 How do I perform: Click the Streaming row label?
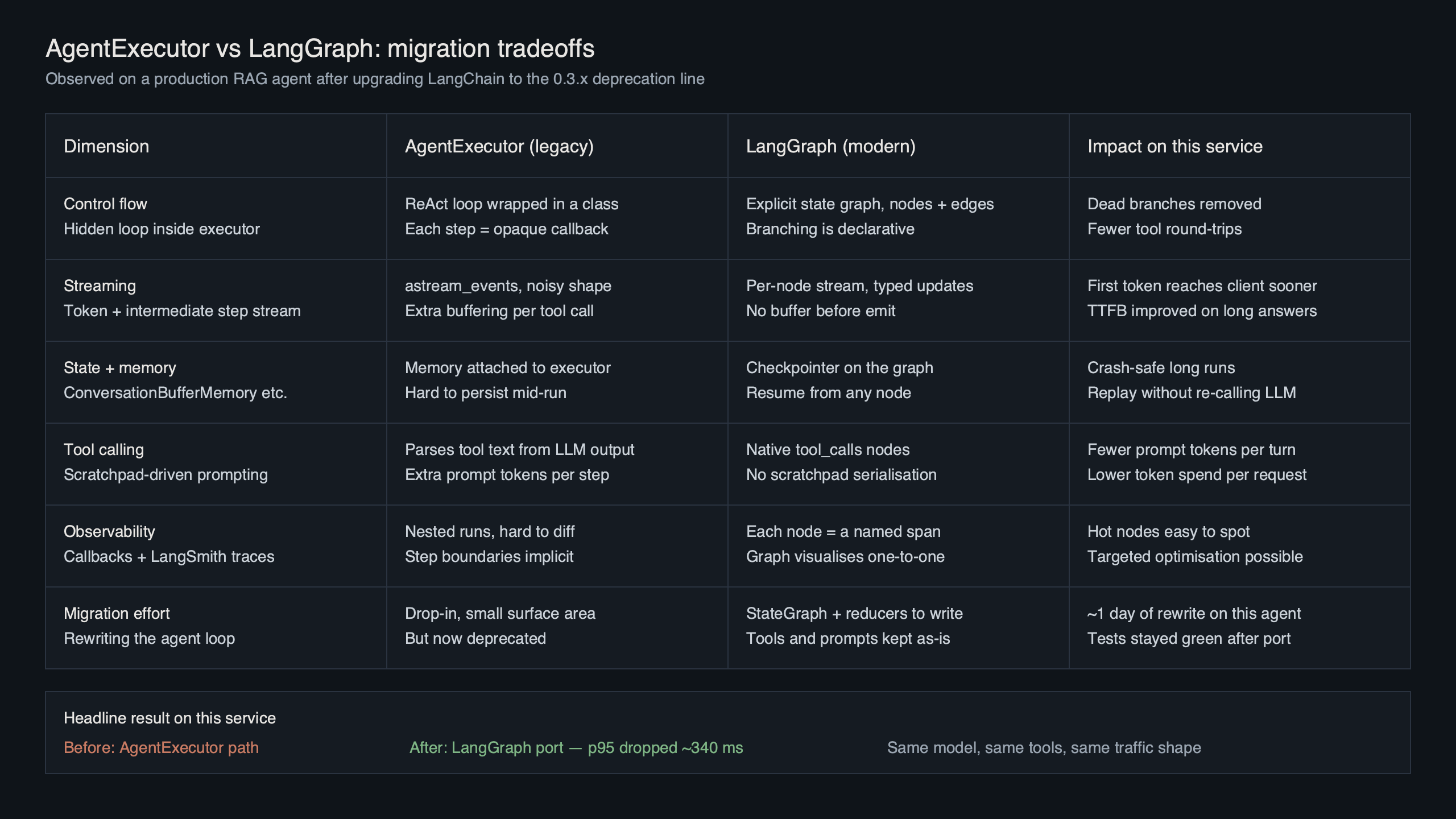pyautogui.click(x=100, y=286)
